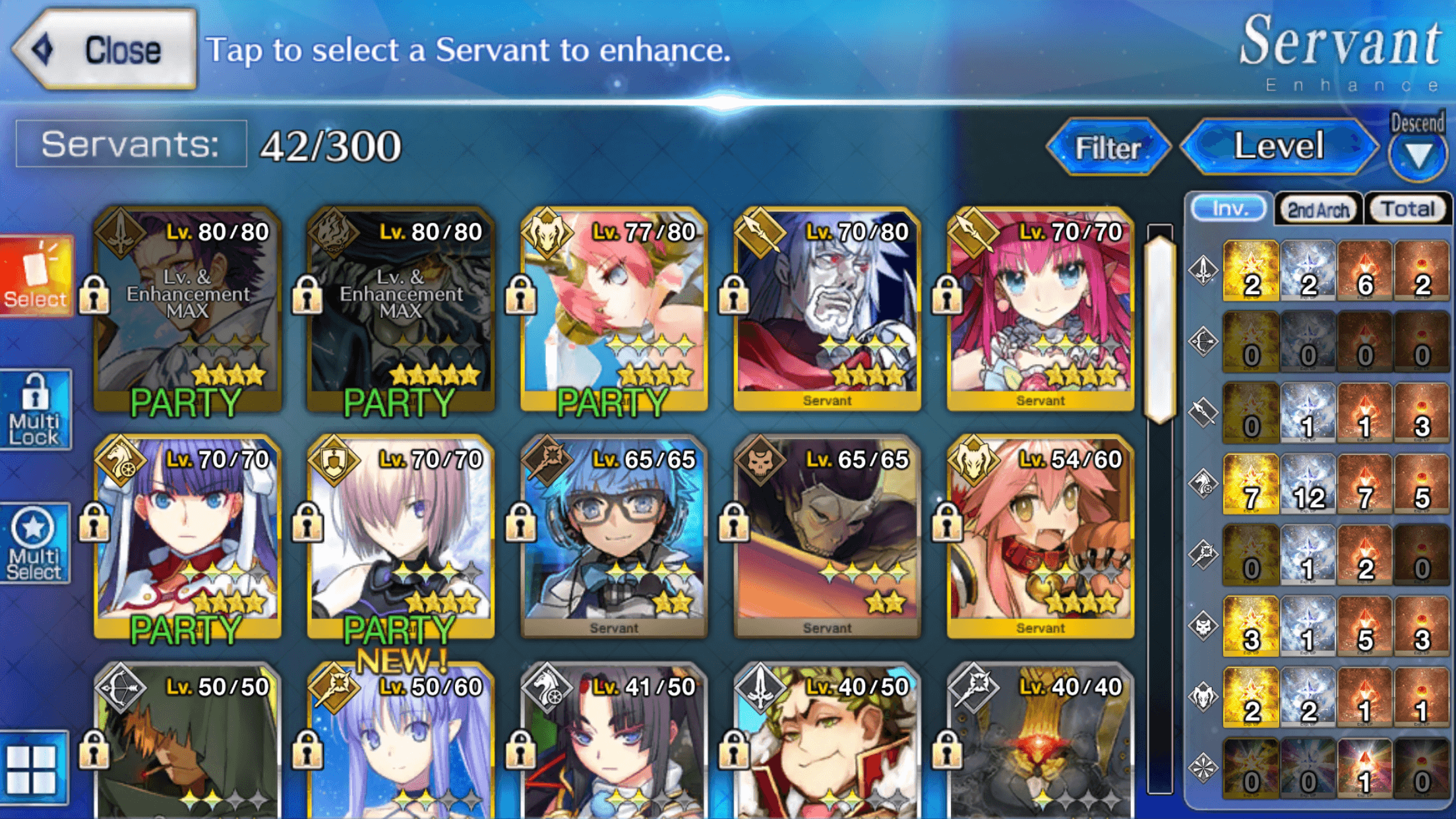1456x819 pixels.
Task: Click the Saber class icon in inventory panel
Action: 1203,270
